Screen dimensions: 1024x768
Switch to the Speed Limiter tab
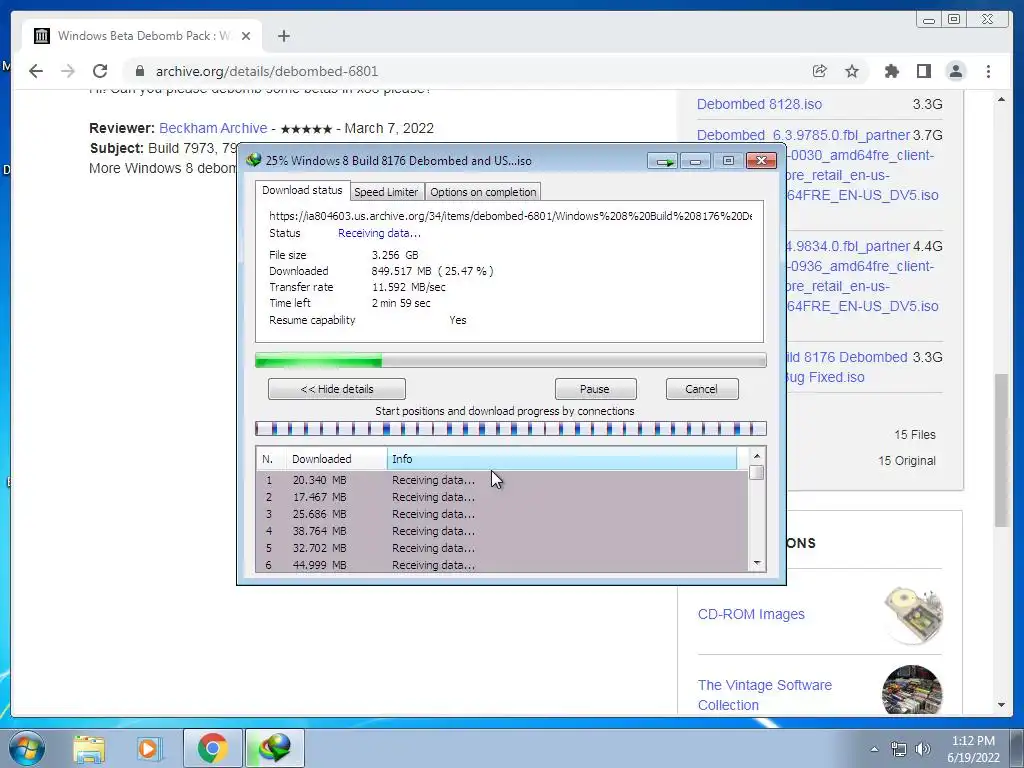click(x=386, y=192)
